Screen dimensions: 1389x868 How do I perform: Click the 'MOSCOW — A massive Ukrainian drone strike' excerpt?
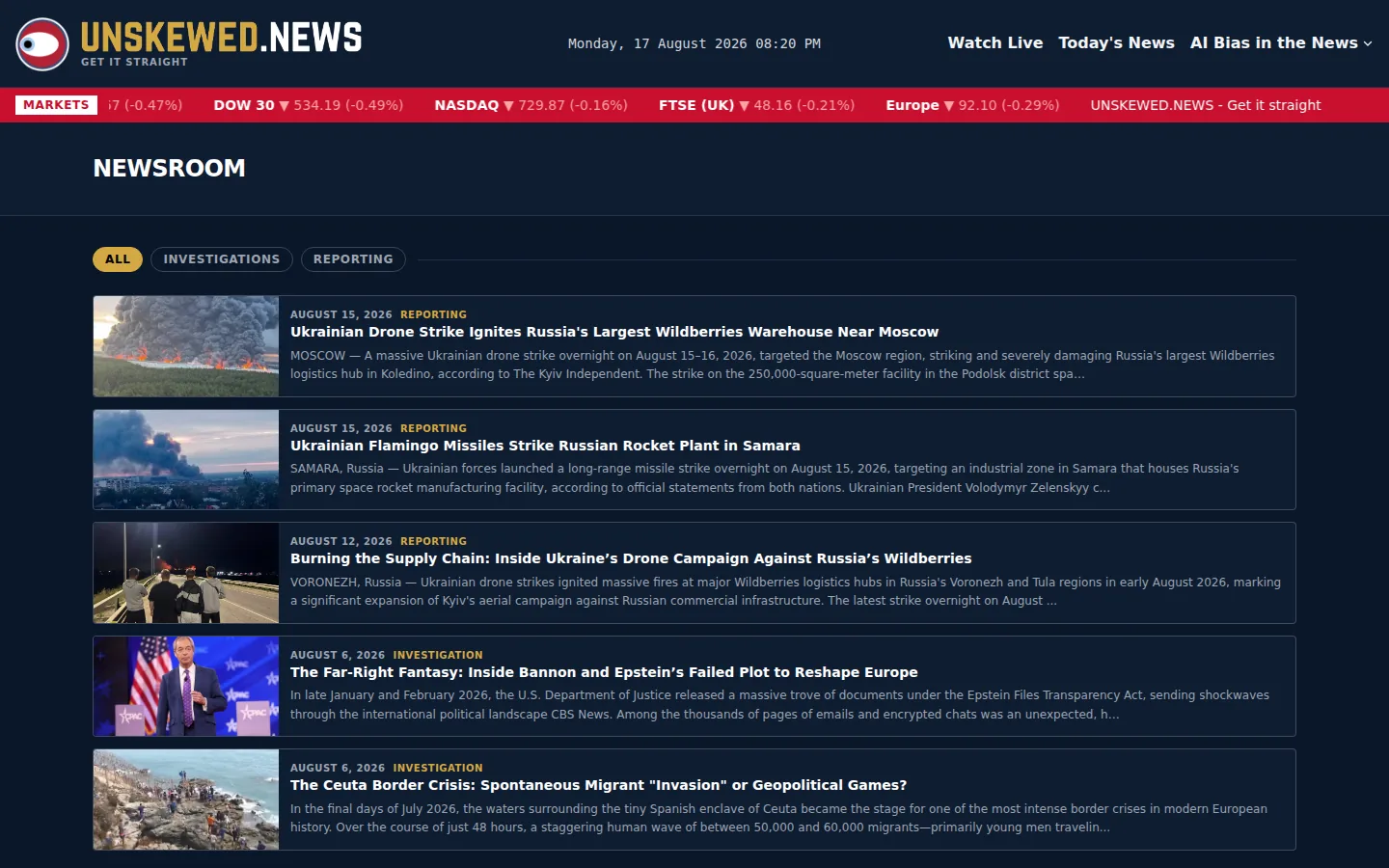pos(782,365)
